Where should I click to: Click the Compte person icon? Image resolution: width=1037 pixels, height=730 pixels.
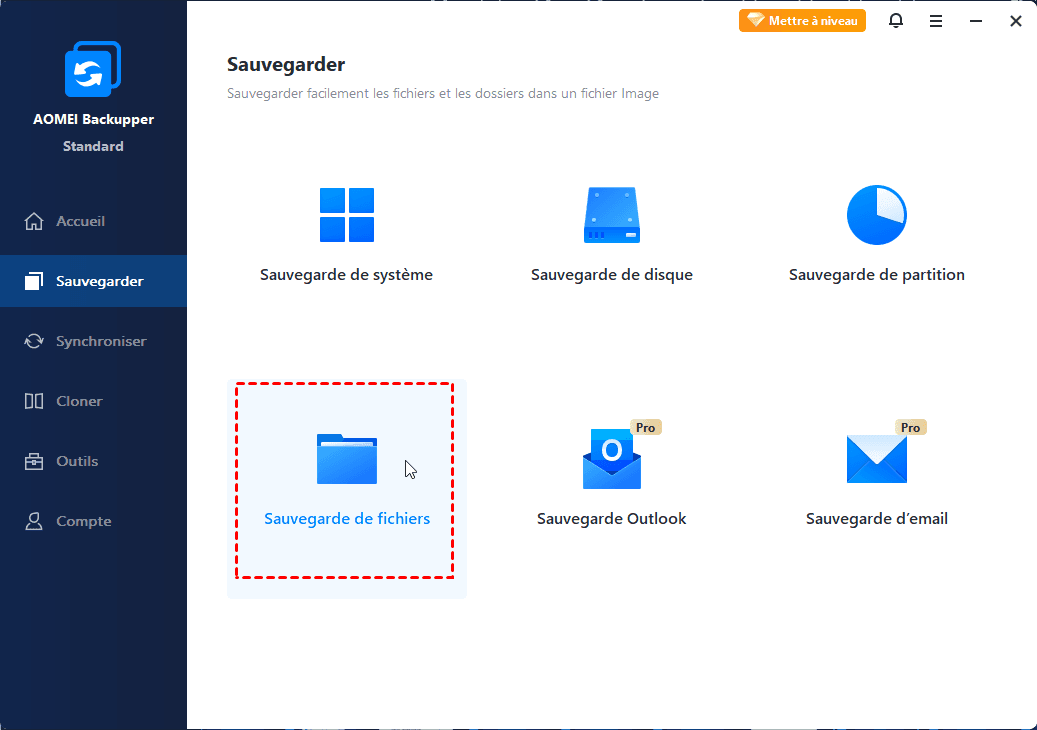click(34, 521)
